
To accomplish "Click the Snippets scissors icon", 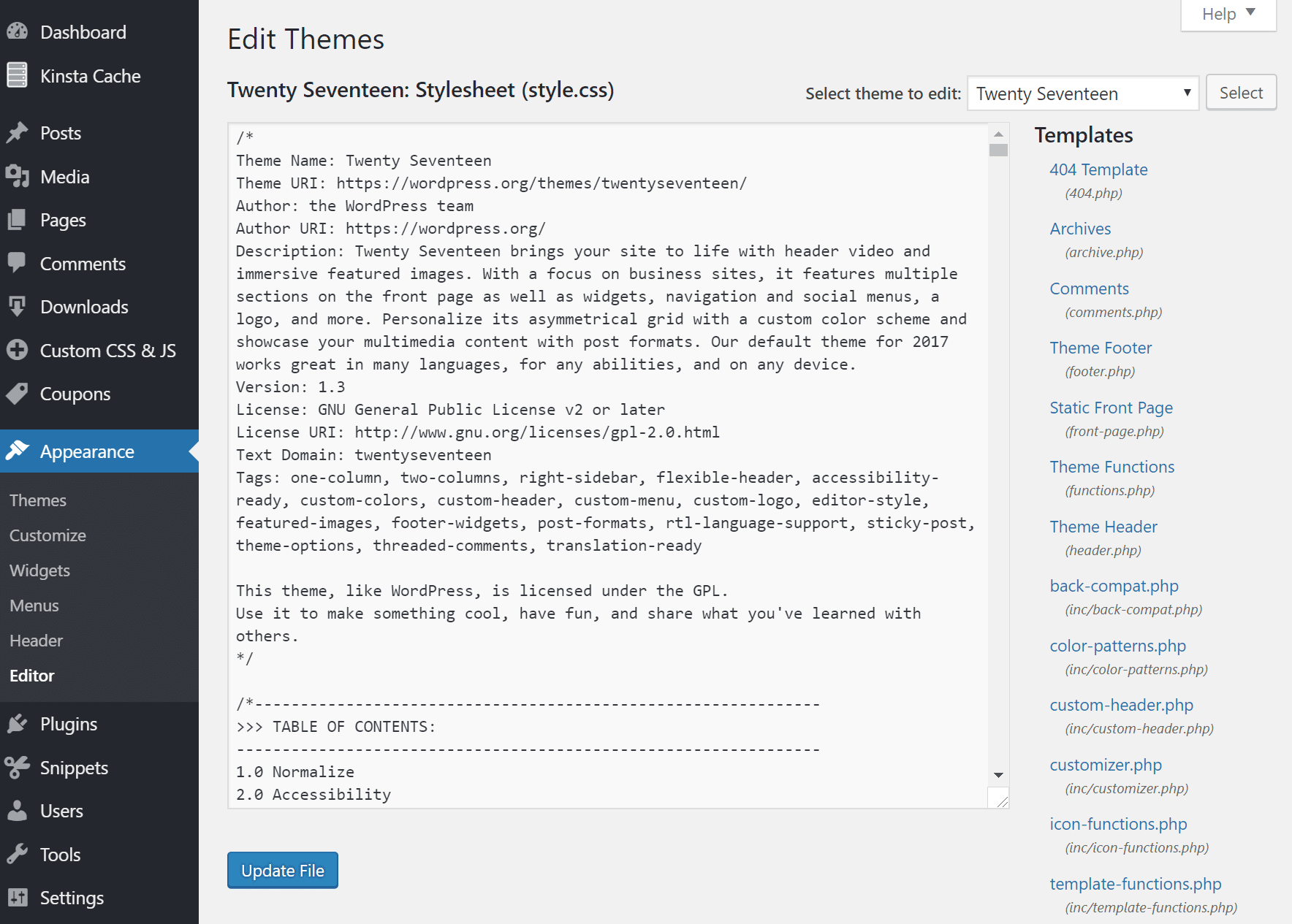I will click(18, 767).
